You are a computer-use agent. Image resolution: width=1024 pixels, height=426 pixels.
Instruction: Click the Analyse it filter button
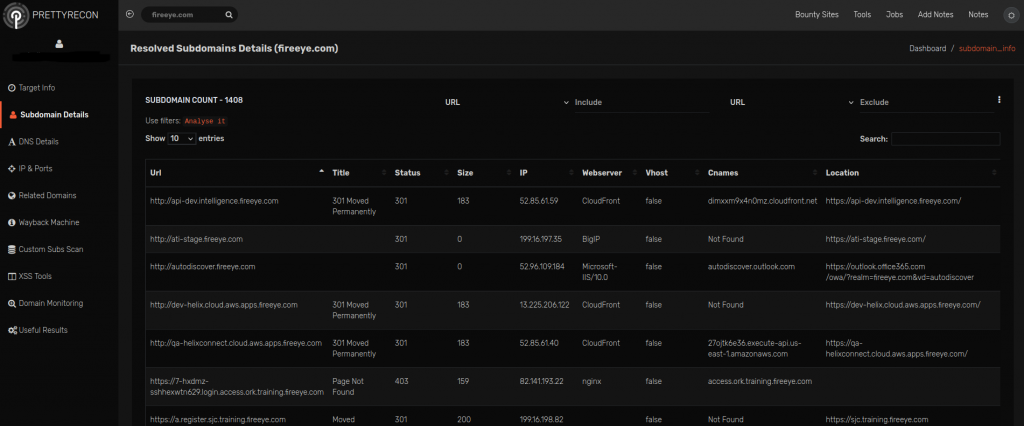point(206,122)
